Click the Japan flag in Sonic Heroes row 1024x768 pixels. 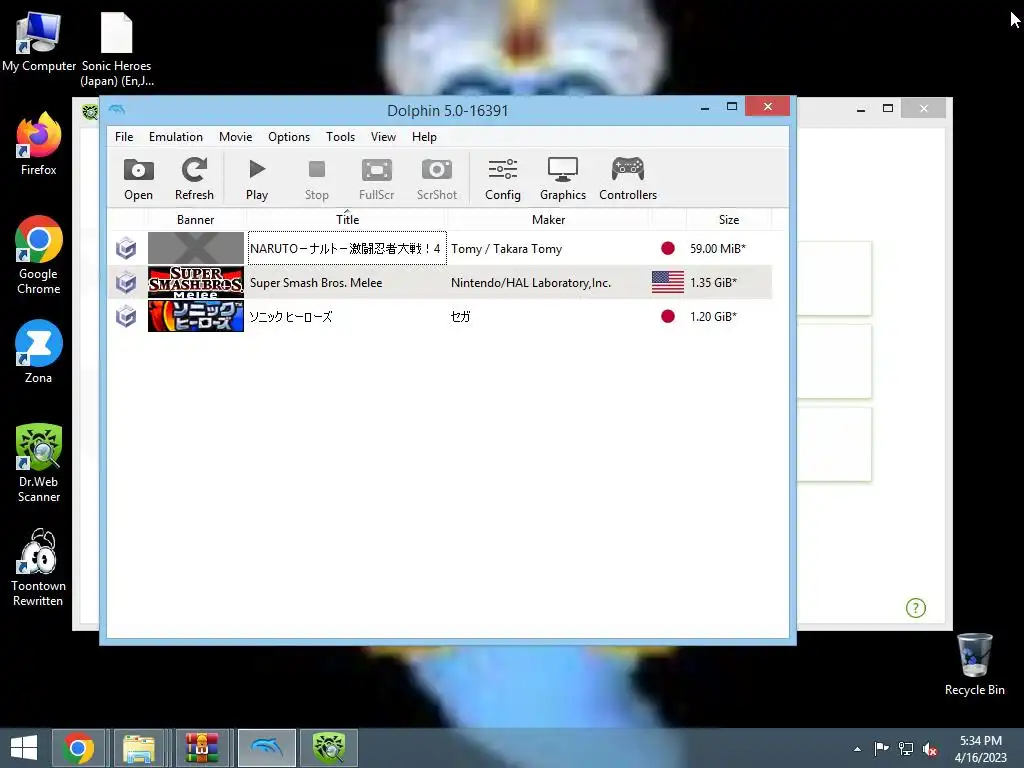click(x=667, y=316)
